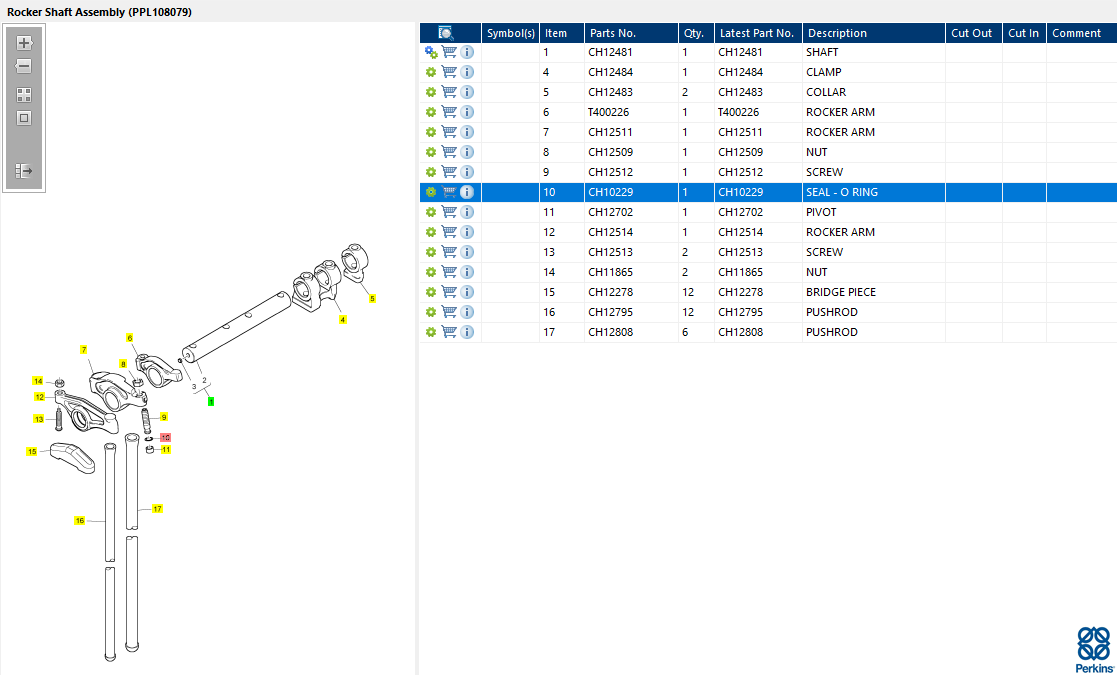Select highlighted callout 10 on the diagram

165,437
